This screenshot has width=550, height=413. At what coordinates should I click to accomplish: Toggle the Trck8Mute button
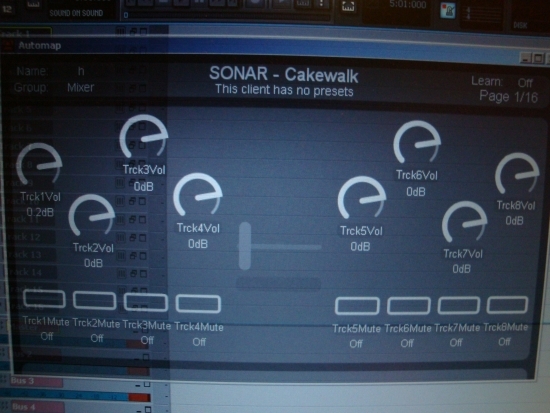coord(507,304)
